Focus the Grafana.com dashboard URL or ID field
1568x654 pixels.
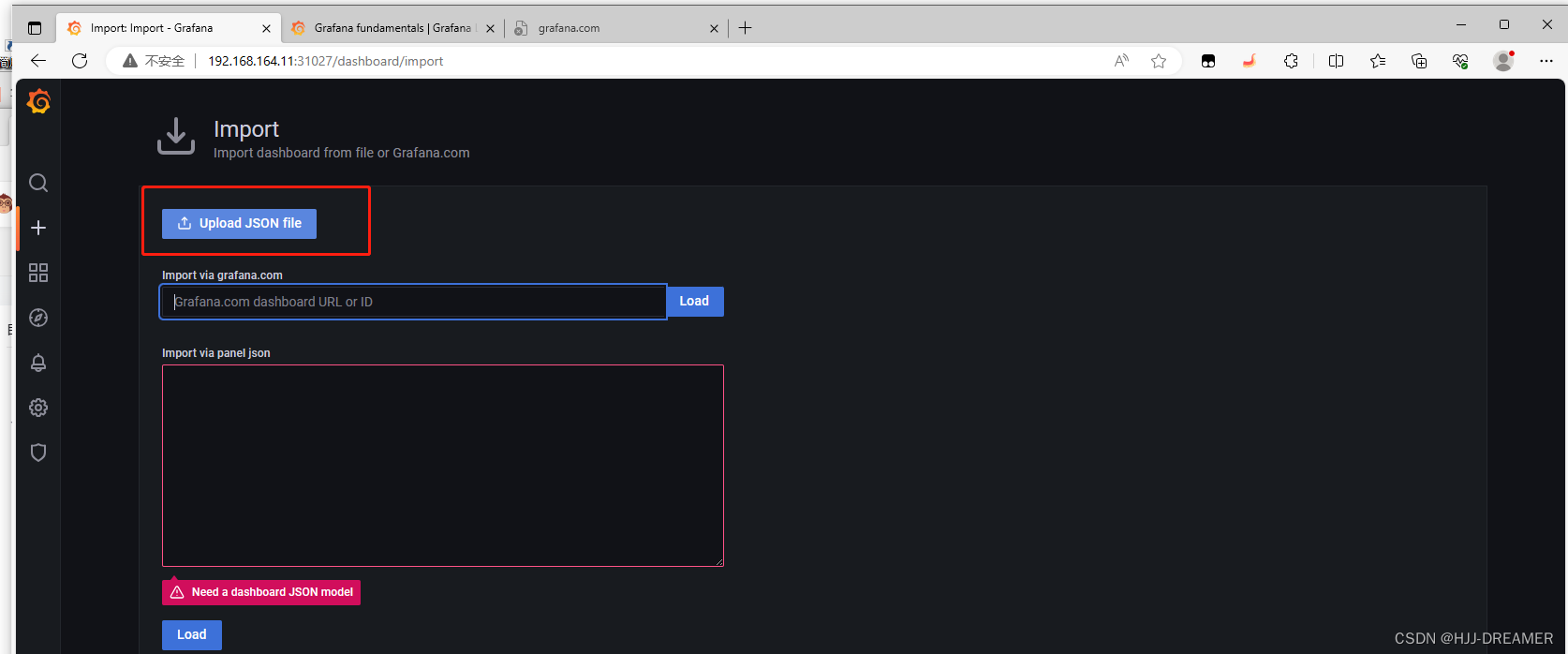[413, 302]
